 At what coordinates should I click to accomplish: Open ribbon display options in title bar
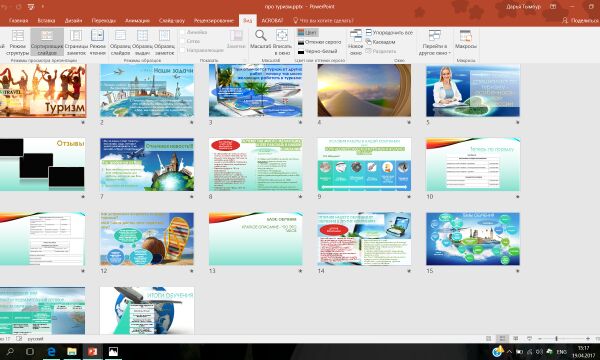pos(553,7)
